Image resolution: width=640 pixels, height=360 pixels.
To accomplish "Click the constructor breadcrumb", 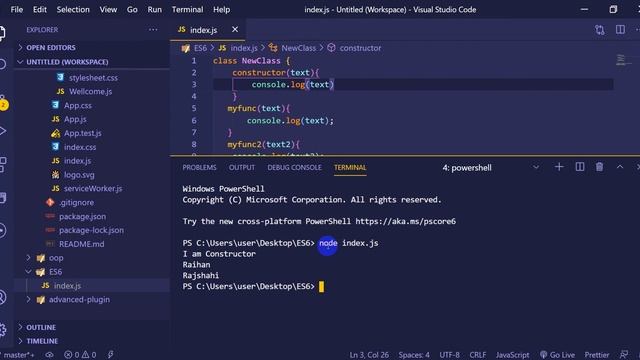I will click(360, 48).
